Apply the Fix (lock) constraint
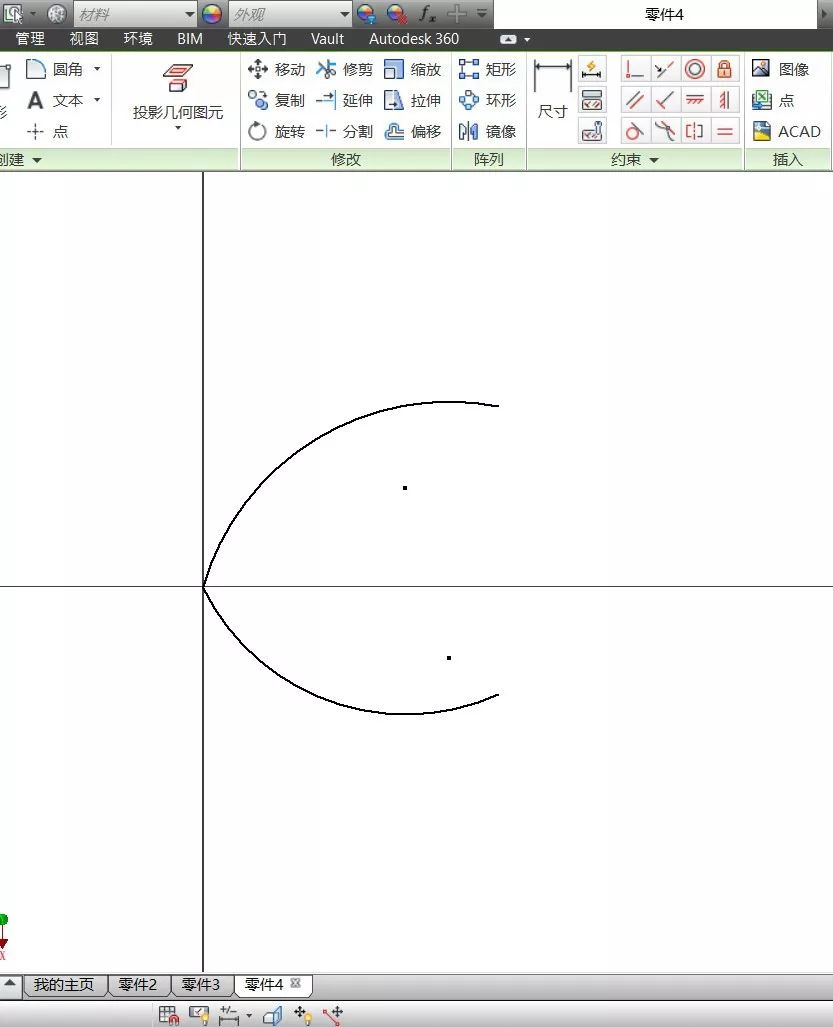Screen dimensions: 833x1027 point(724,69)
